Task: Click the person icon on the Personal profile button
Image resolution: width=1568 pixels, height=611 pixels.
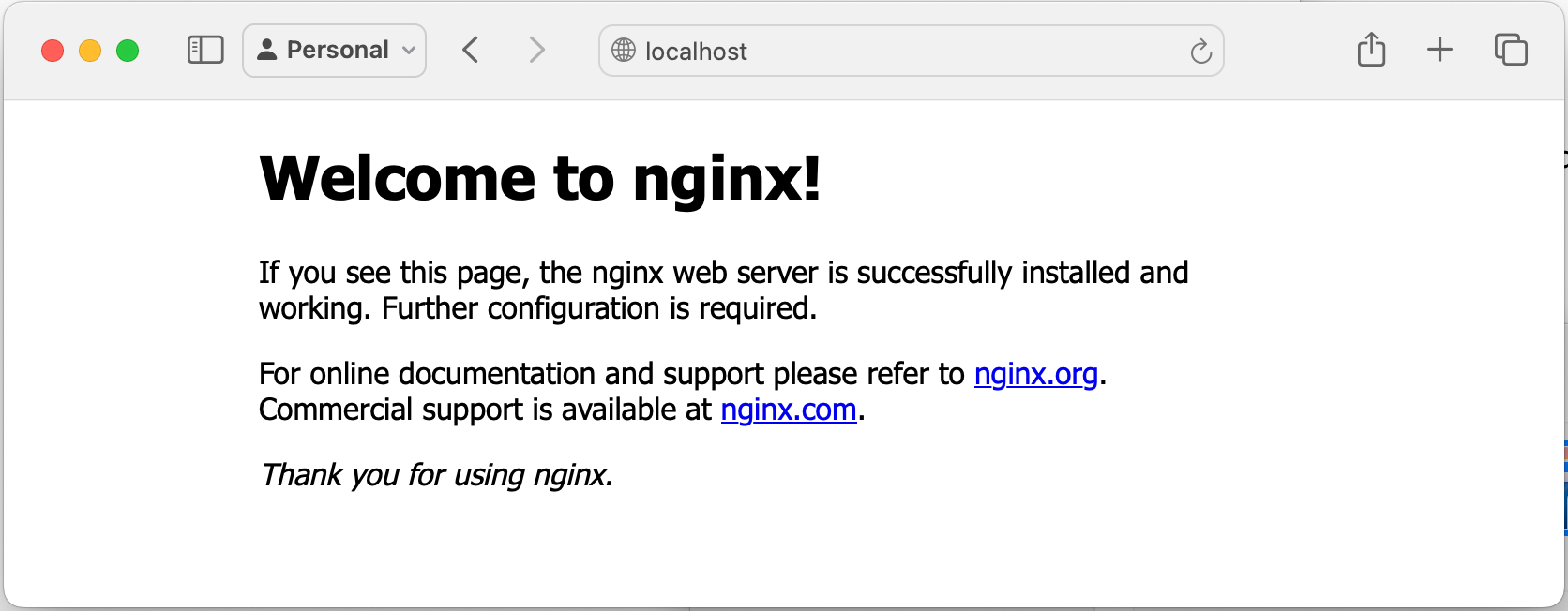Action: (x=267, y=50)
